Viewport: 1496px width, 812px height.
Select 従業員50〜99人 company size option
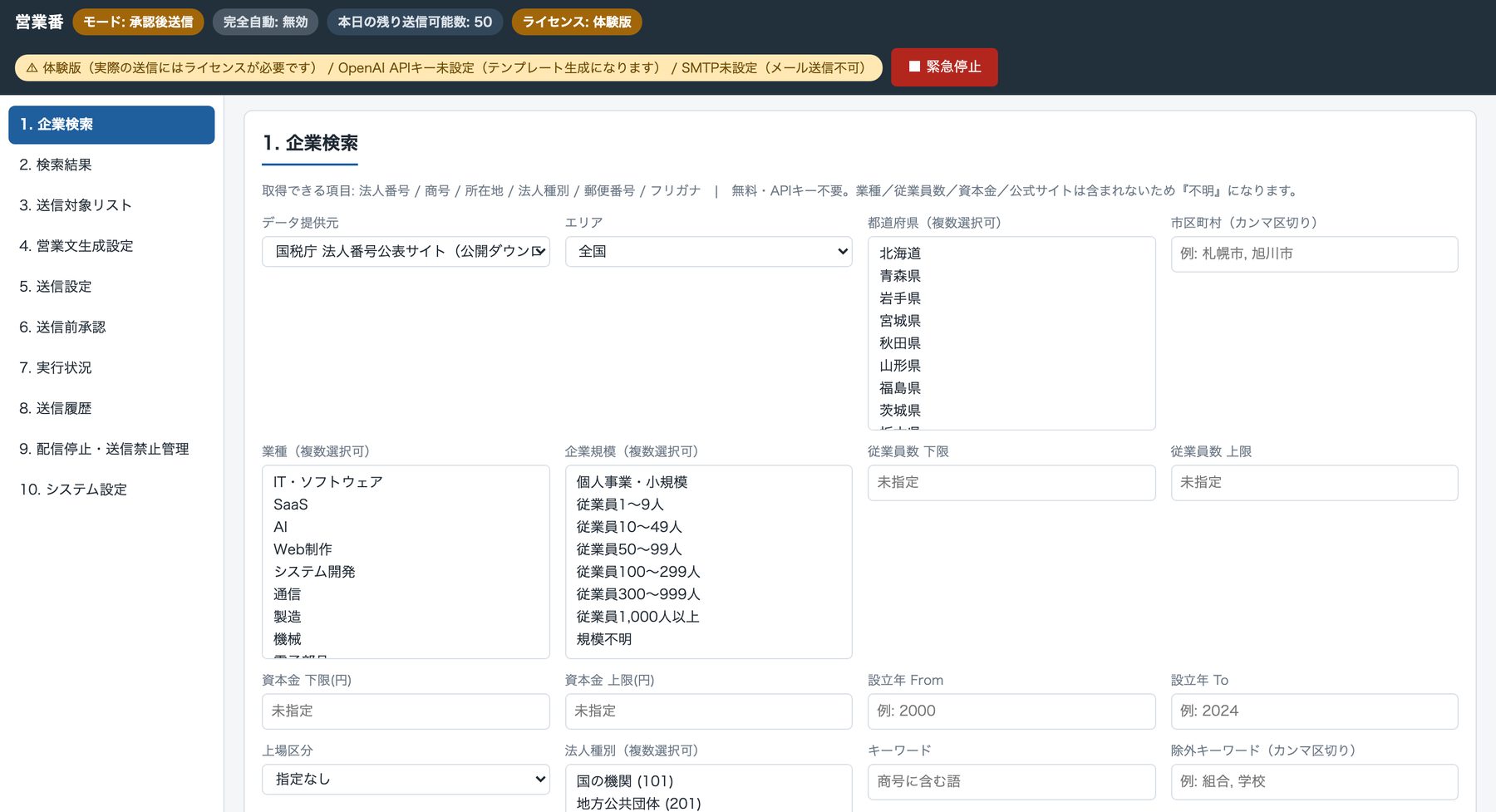tap(709, 549)
